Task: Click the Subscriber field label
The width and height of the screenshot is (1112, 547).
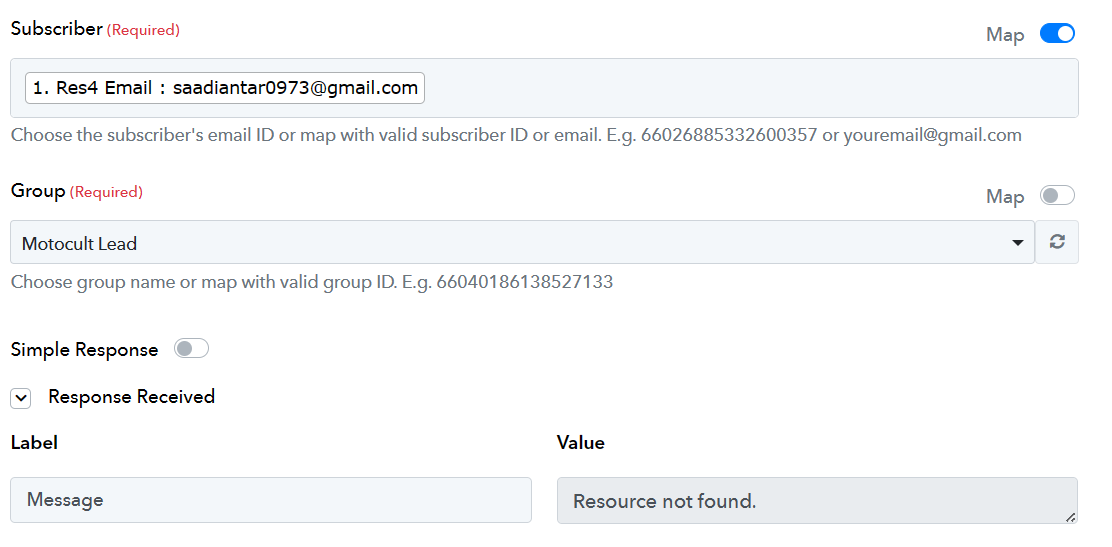Action: pos(57,29)
